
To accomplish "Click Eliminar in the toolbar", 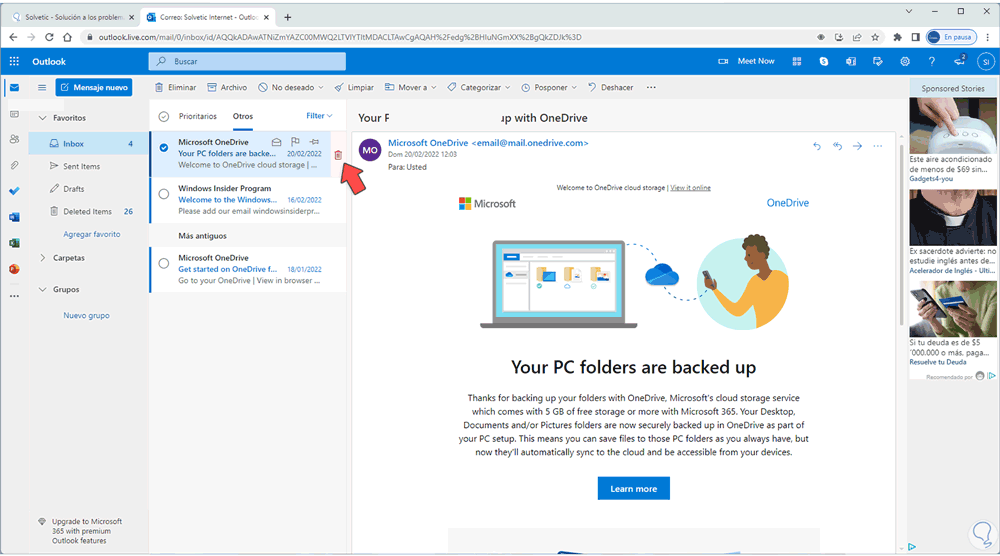I will click(175, 87).
